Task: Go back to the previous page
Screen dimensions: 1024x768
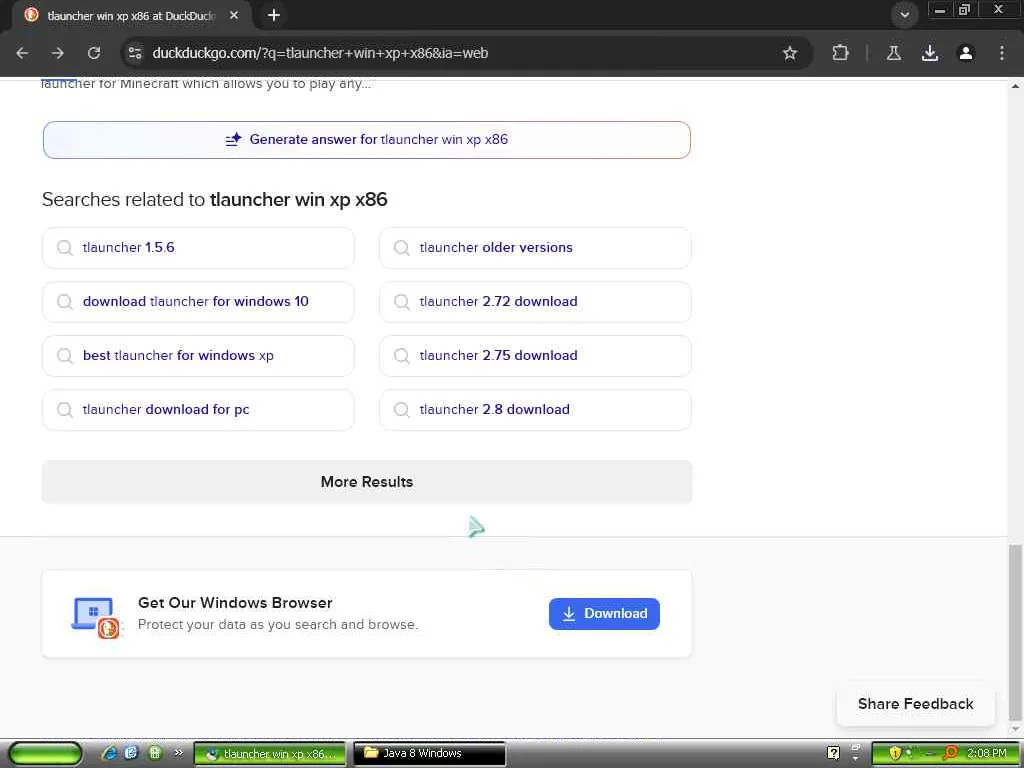Action: tap(22, 53)
